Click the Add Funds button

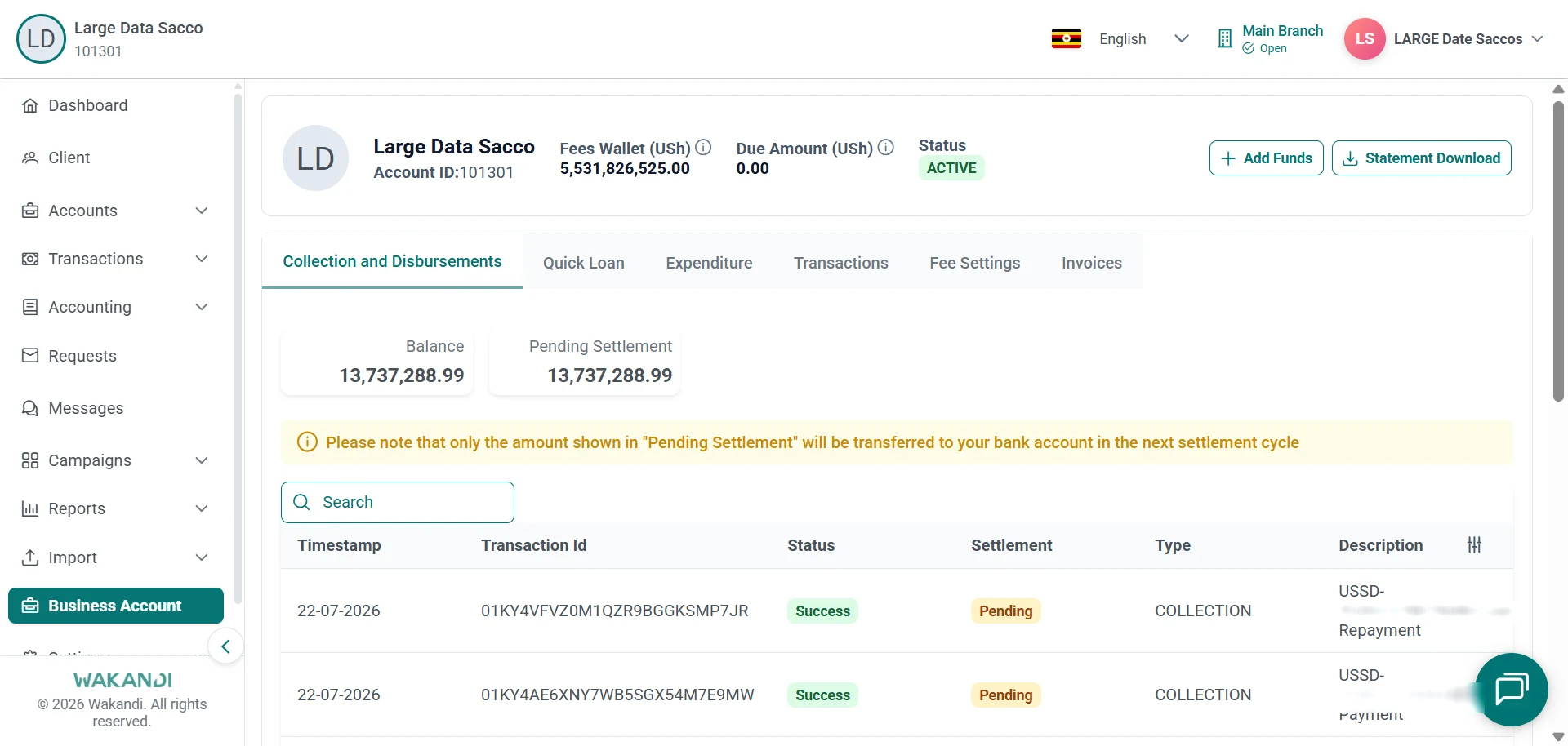[1266, 158]
